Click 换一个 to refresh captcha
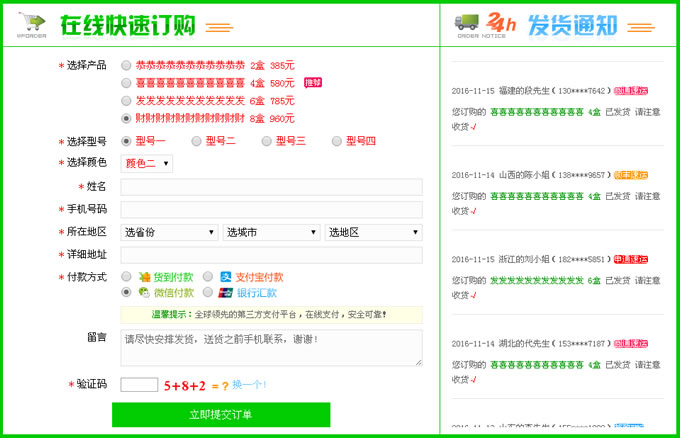The image size is (680, 438). tap(249, 385)
